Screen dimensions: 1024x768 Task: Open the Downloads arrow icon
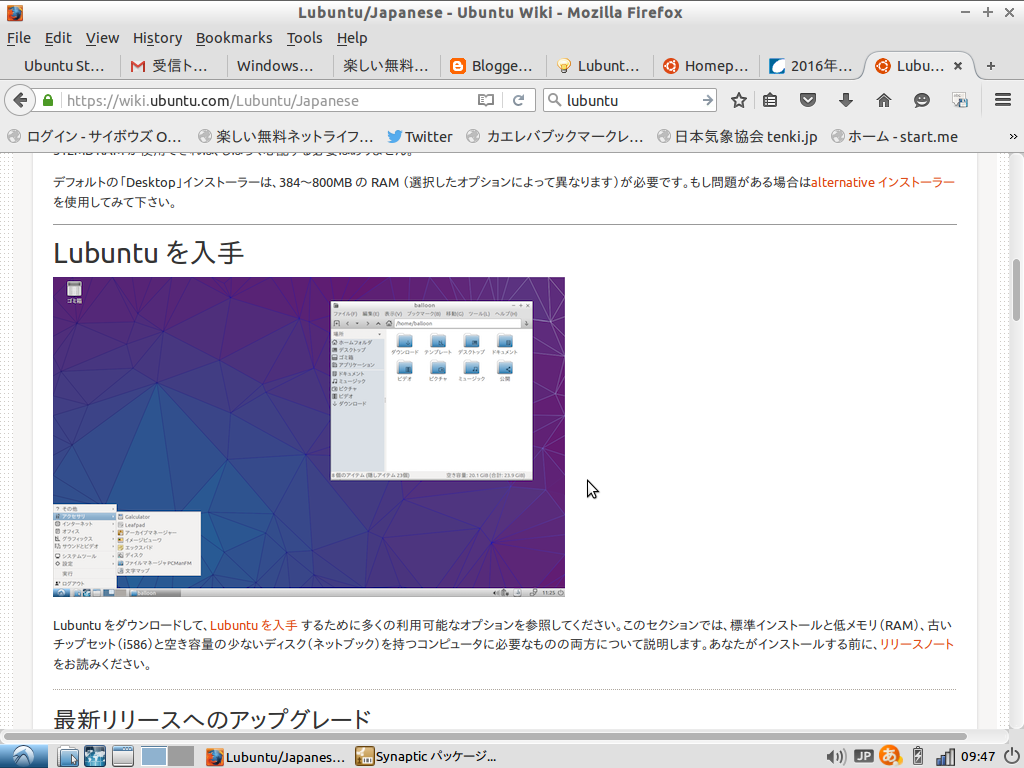[846, 100]
